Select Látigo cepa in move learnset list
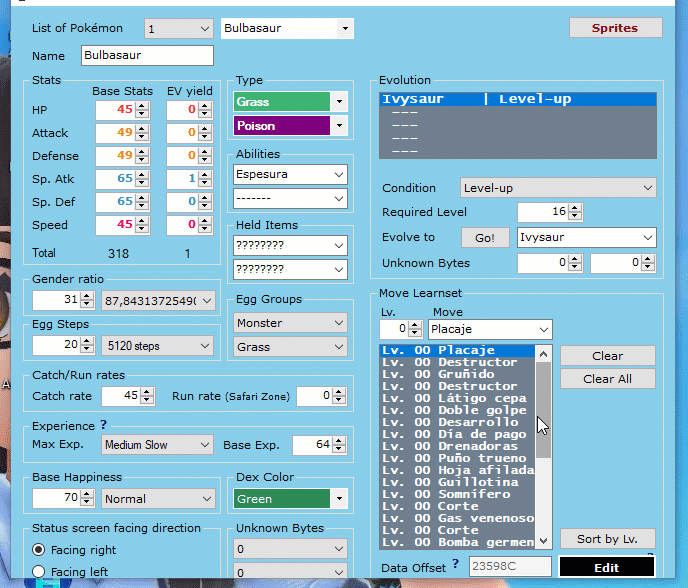Viewport: 688px width, 588px height. pos(457,398)
